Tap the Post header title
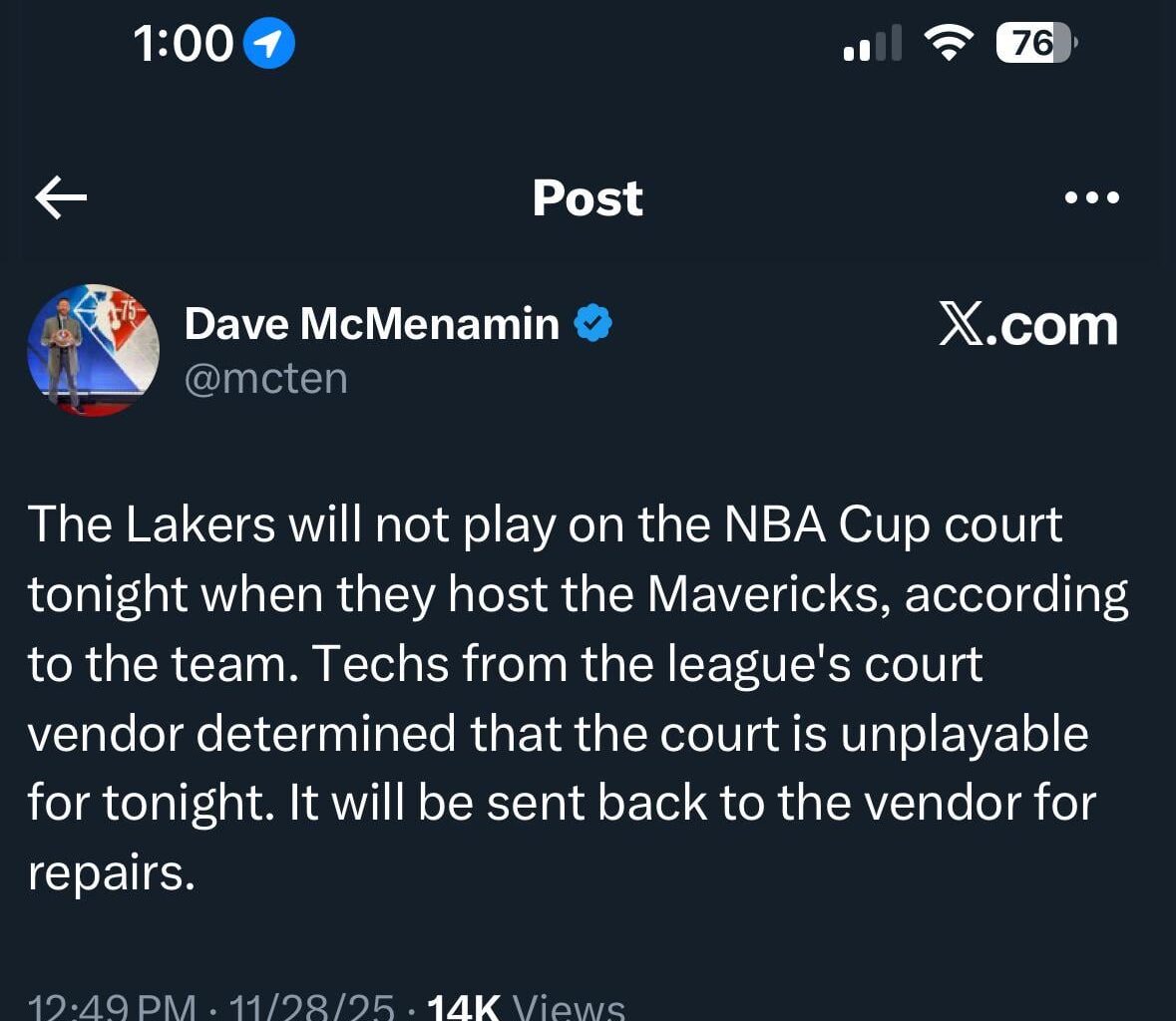This screenshot has width=1176, height=1021. (x=587, y=197)
